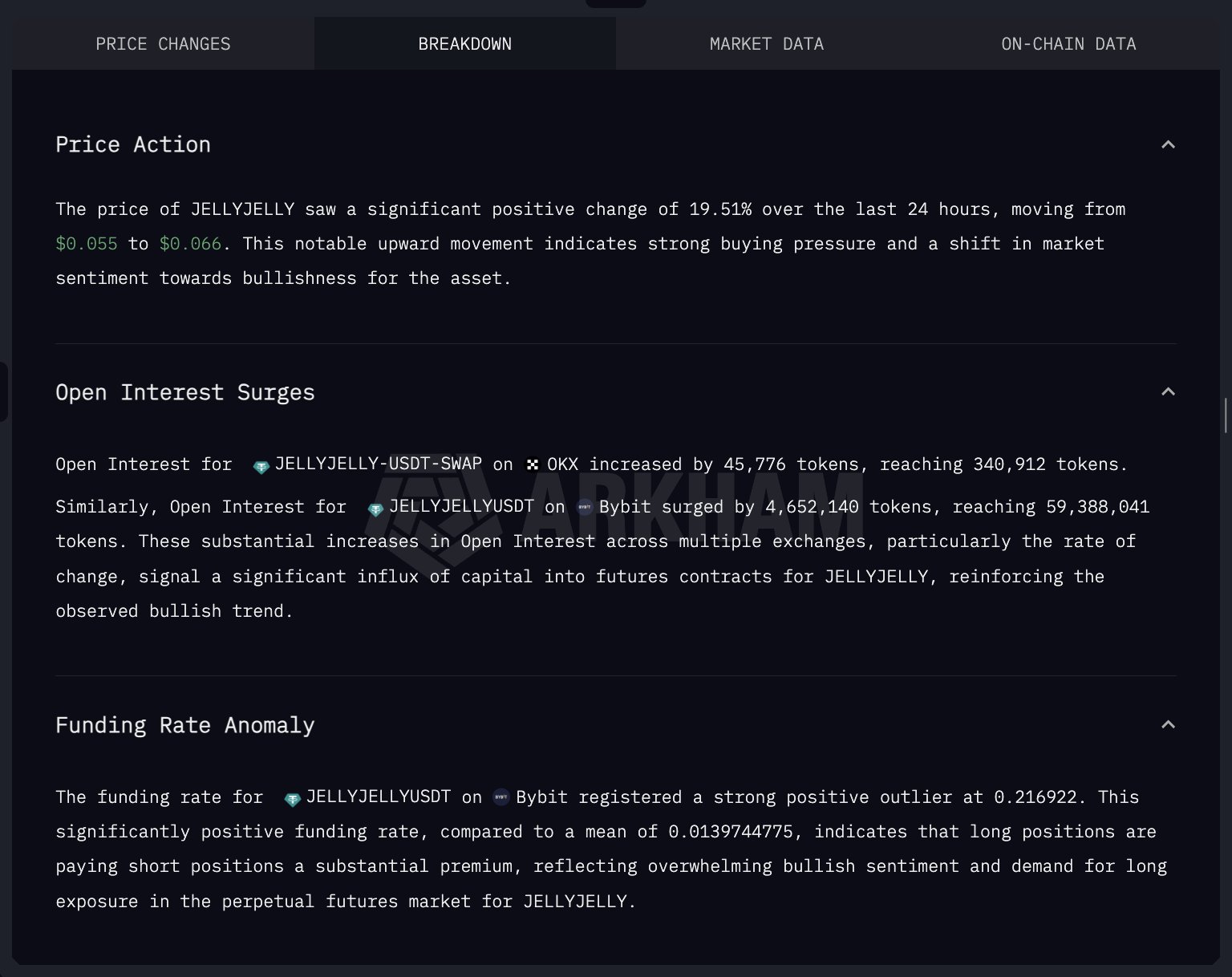This screenshot has width=1232, height=977.
Task: Collapse the Open Interest Surges section
Action: (1168, 392)
